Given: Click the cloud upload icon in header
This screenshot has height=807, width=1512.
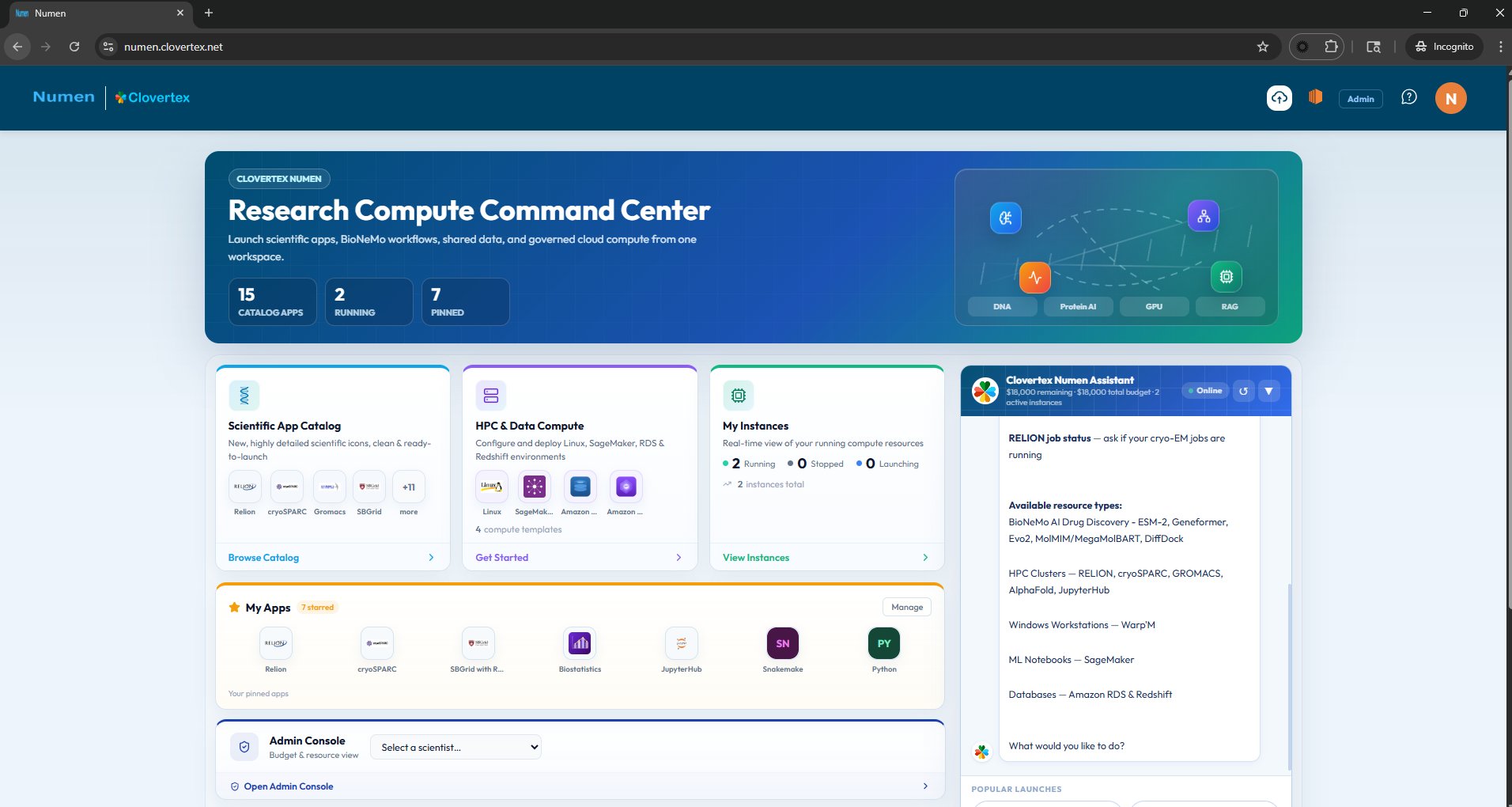Looking at the screenshot, I should [x=1279, y=98].
